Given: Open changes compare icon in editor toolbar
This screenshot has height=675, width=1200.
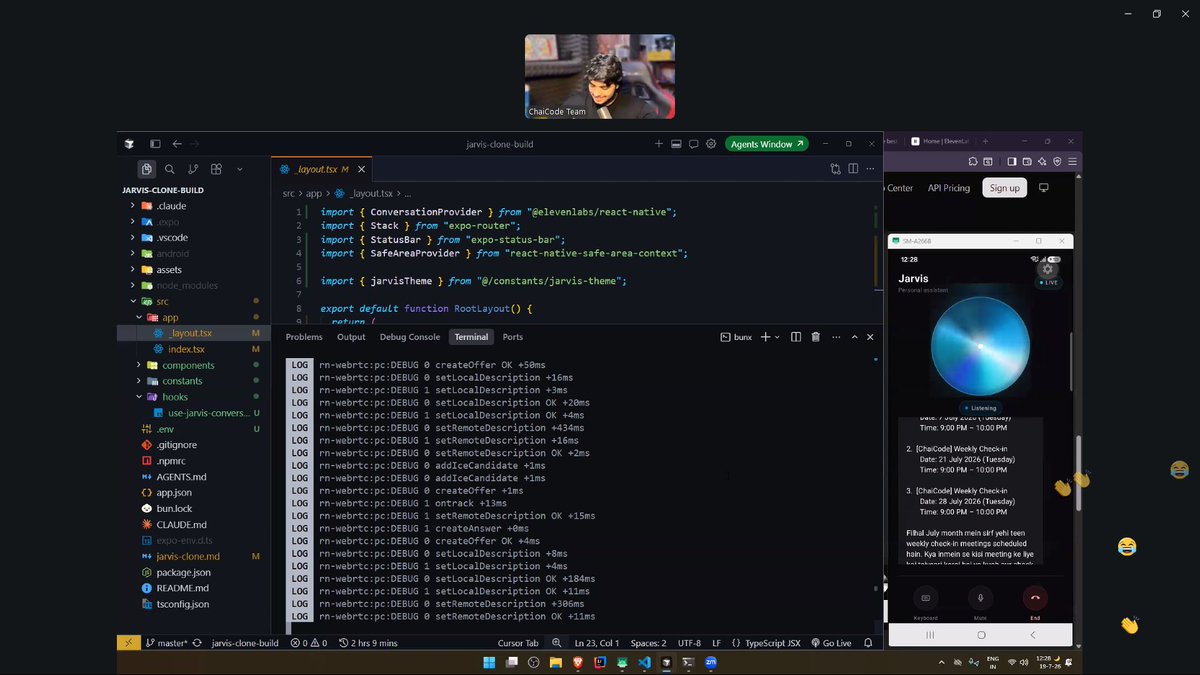Looking at the screenshot, I should point(835,169).
